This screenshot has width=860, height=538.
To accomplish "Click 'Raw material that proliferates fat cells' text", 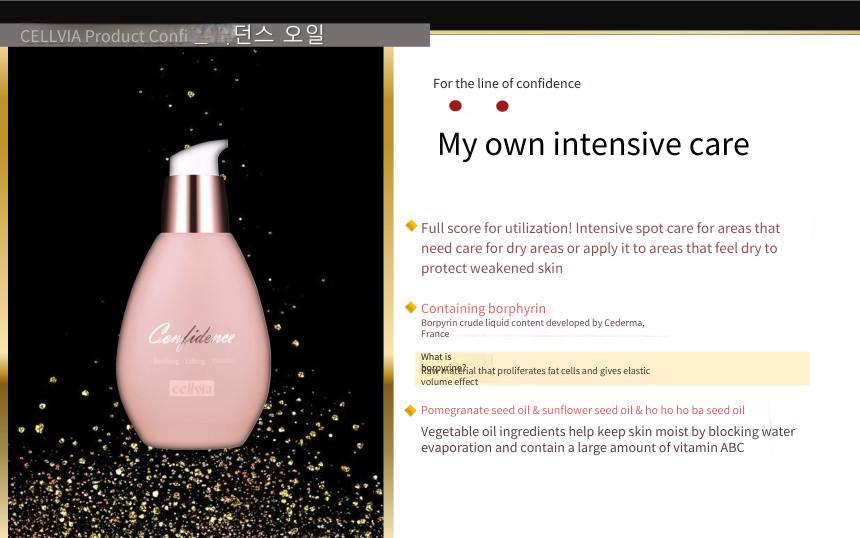I will pyautogui.click(x=535, y=376).
